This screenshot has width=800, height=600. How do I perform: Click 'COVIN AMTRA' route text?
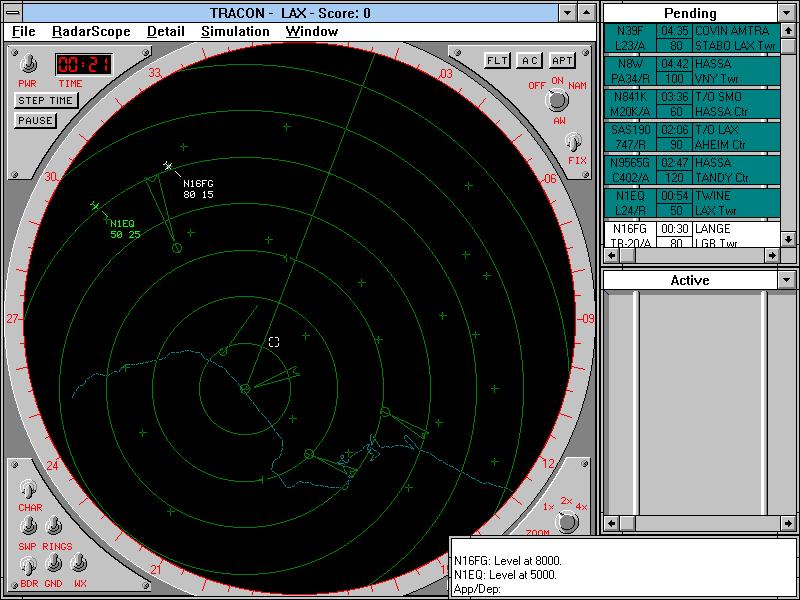(732, 31)
